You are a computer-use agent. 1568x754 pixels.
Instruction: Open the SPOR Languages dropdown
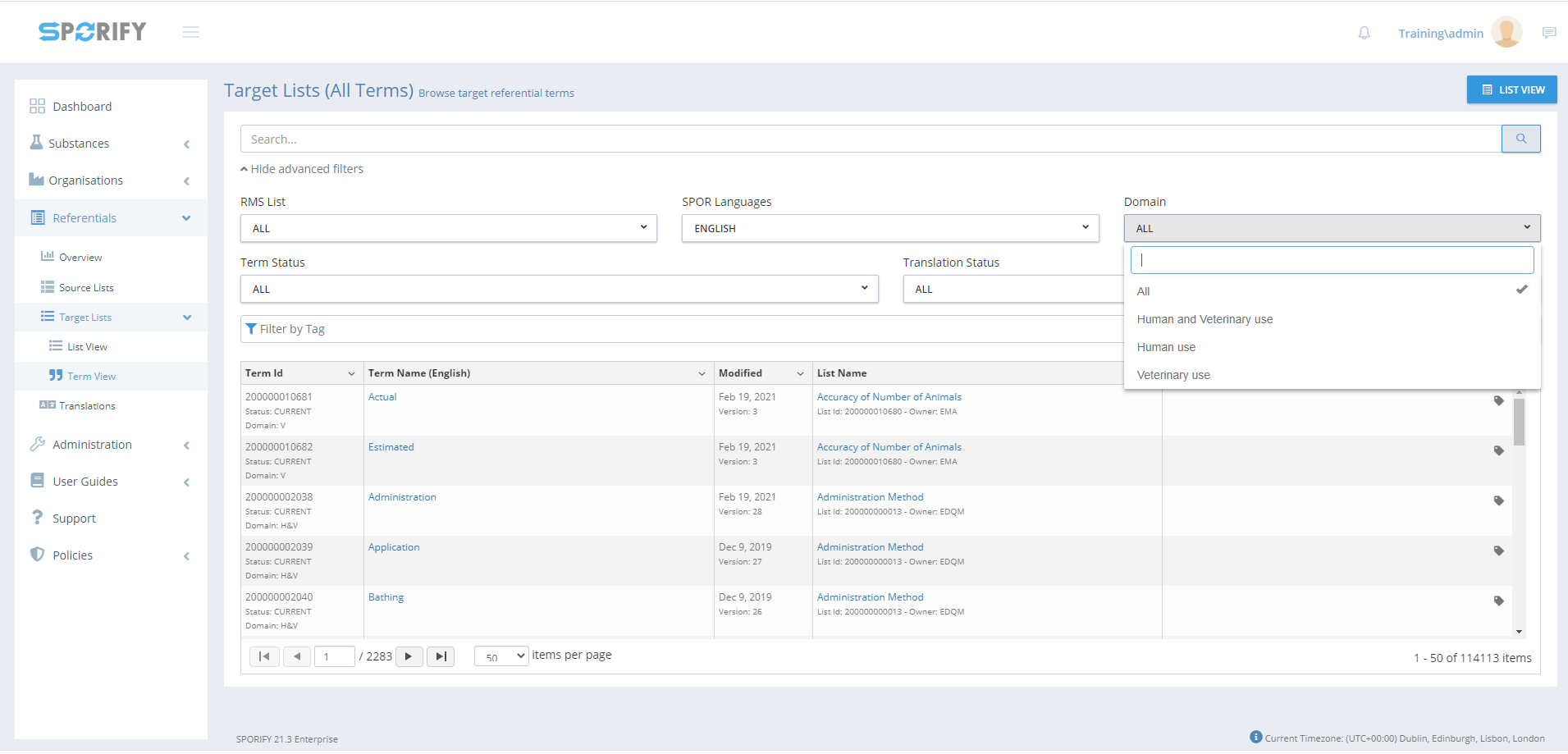click(x=889, y=228)
